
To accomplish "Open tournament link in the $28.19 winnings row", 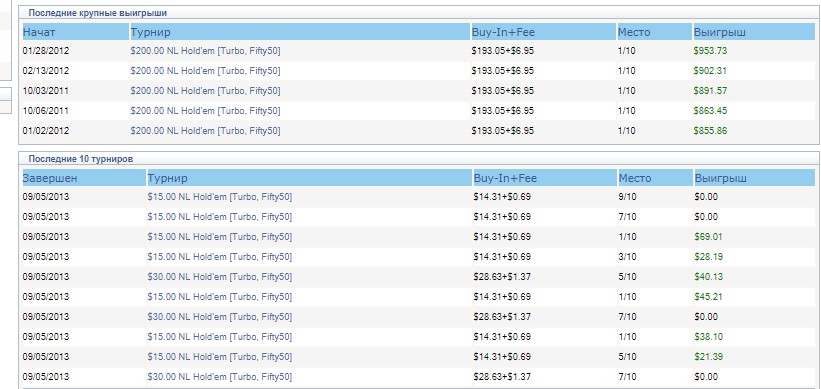I will tap(220, 257).
